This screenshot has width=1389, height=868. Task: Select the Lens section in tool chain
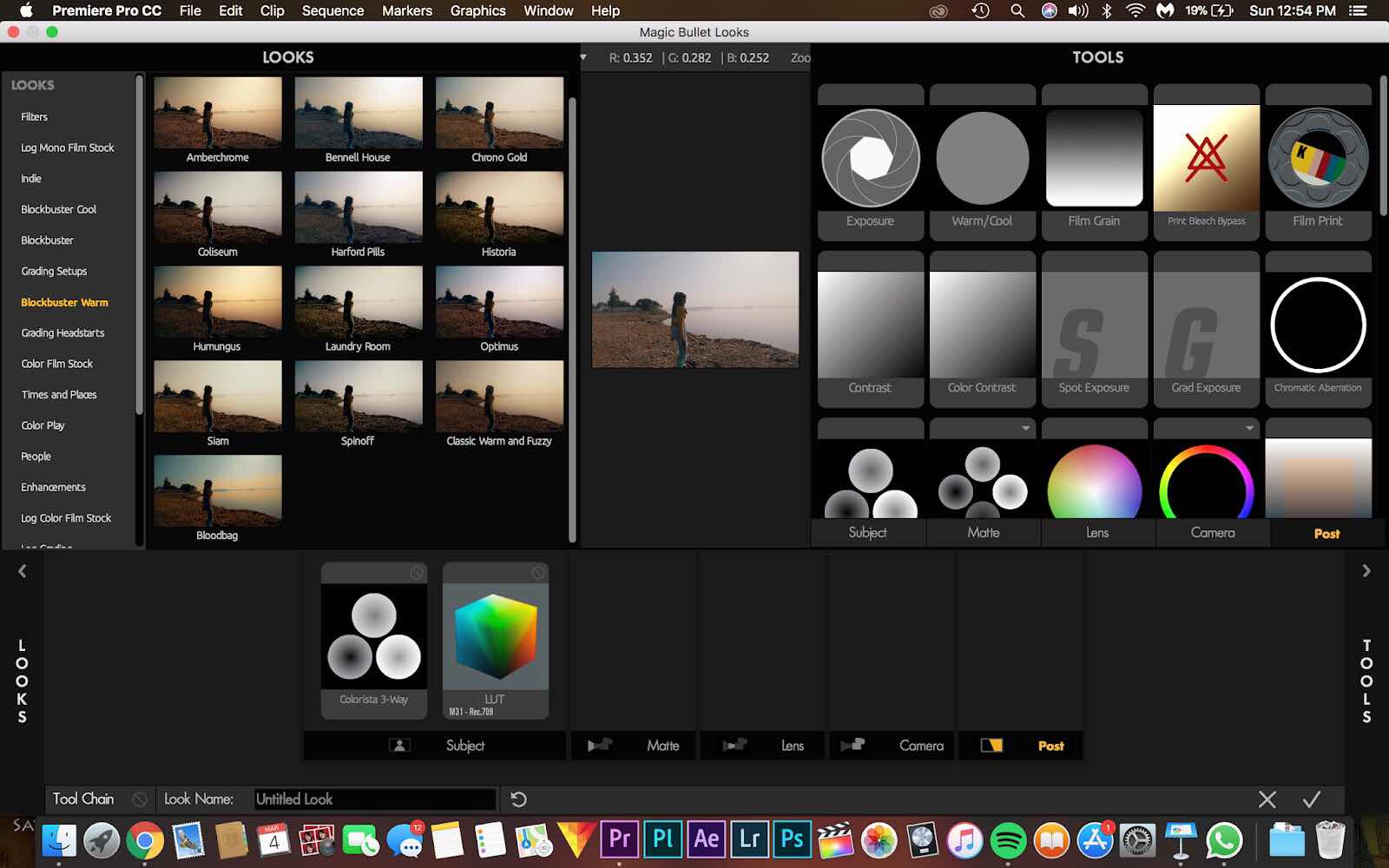[x=762, y=746]
